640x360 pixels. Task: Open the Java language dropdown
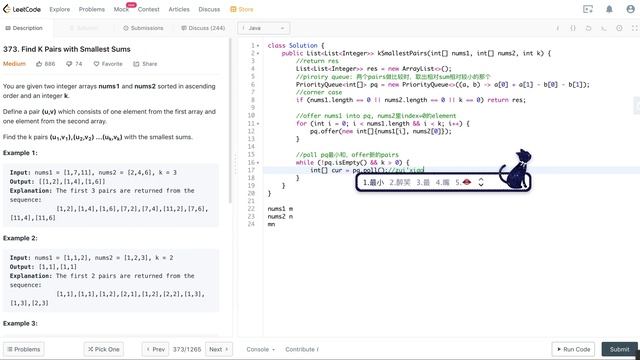[264, 28]
